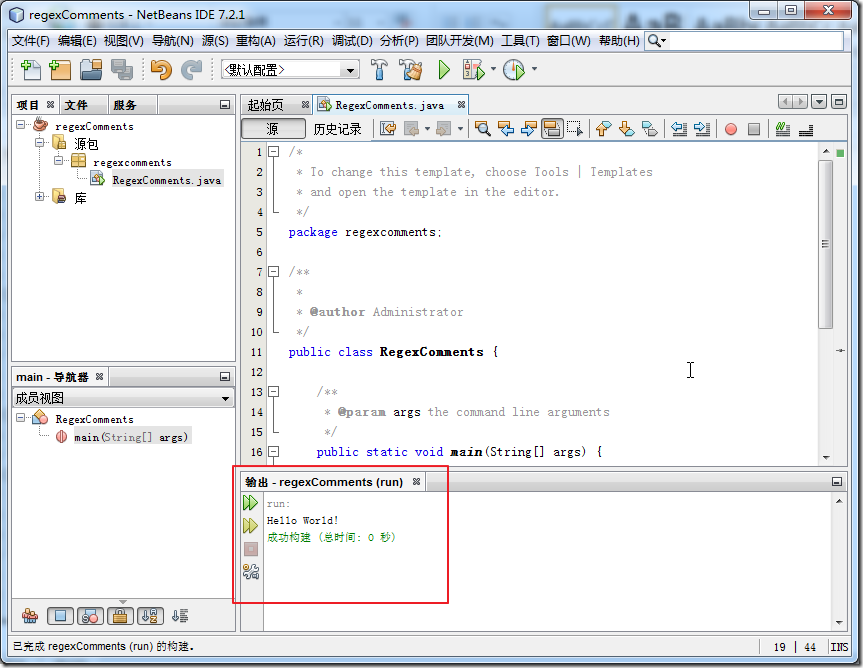
Task: Click the Uncomment code icon
Action: 806,129
